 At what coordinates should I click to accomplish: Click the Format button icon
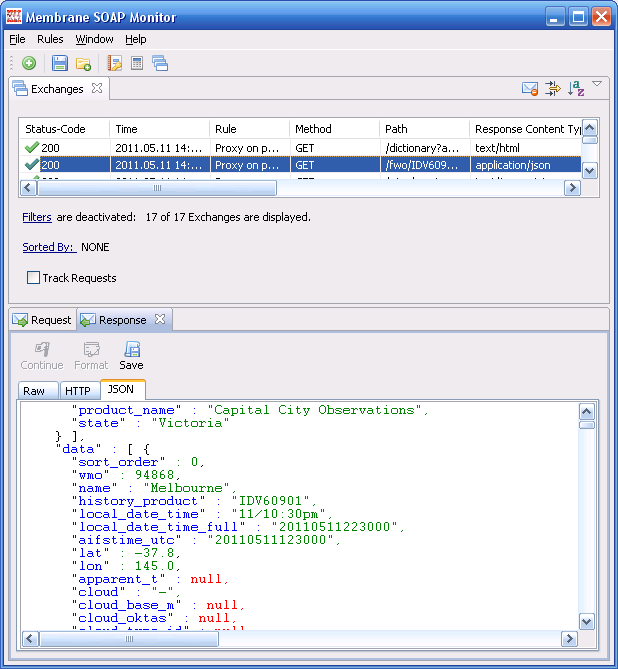coord(91,349)
